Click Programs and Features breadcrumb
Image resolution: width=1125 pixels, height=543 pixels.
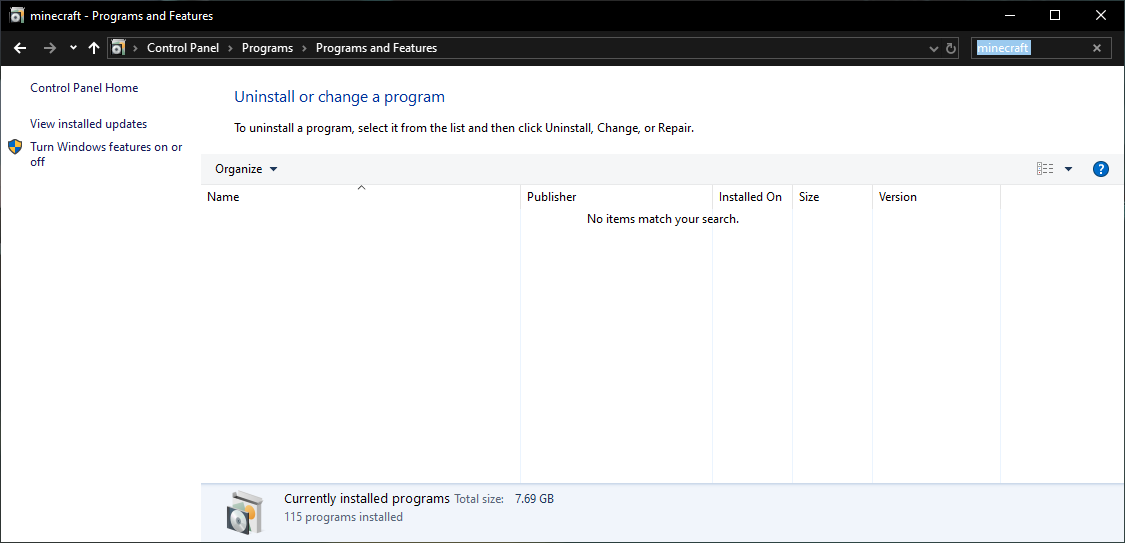click(376, 48)
